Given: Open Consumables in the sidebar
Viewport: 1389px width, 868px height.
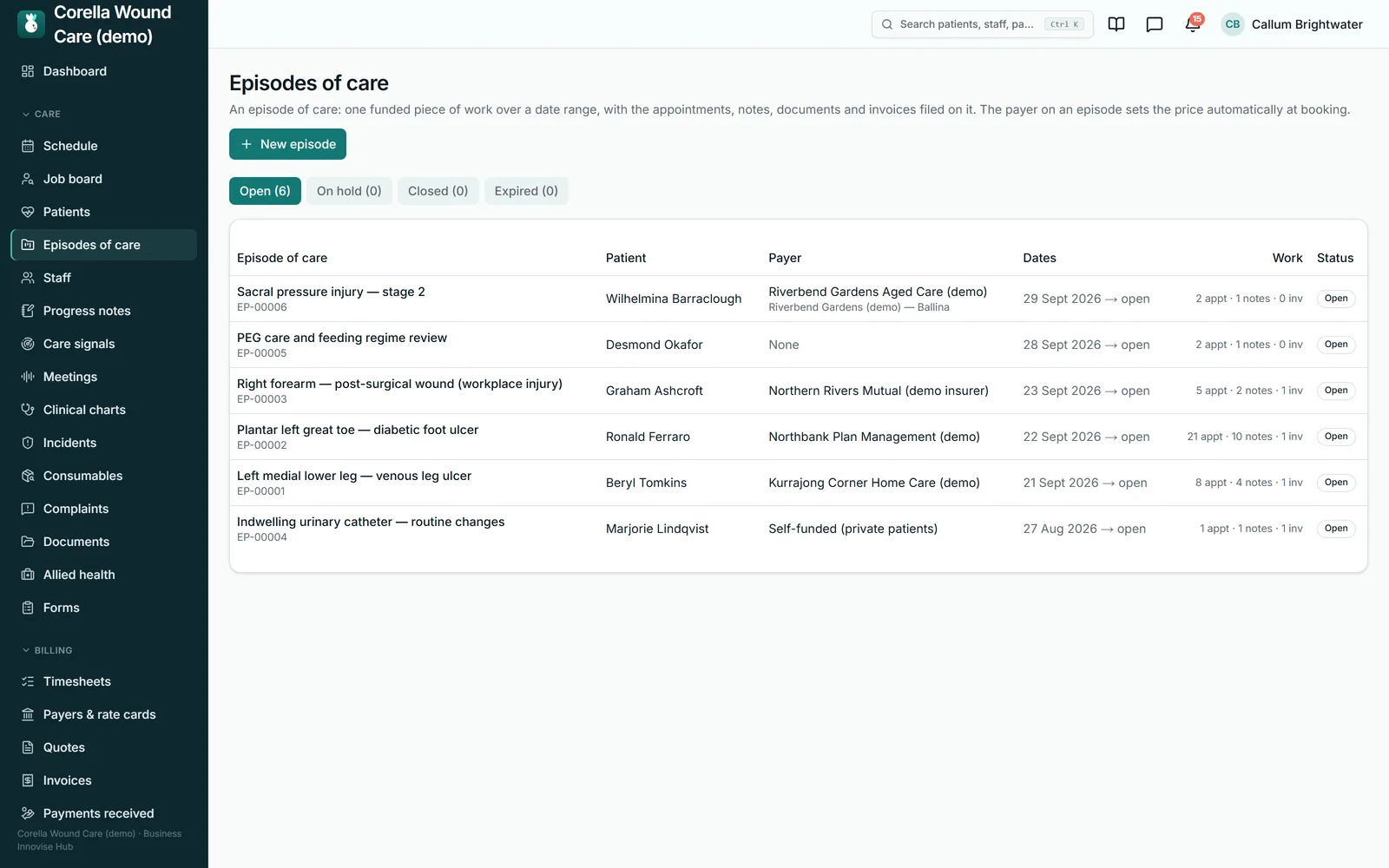Looking at the screenshot, I should pos(104,476).
